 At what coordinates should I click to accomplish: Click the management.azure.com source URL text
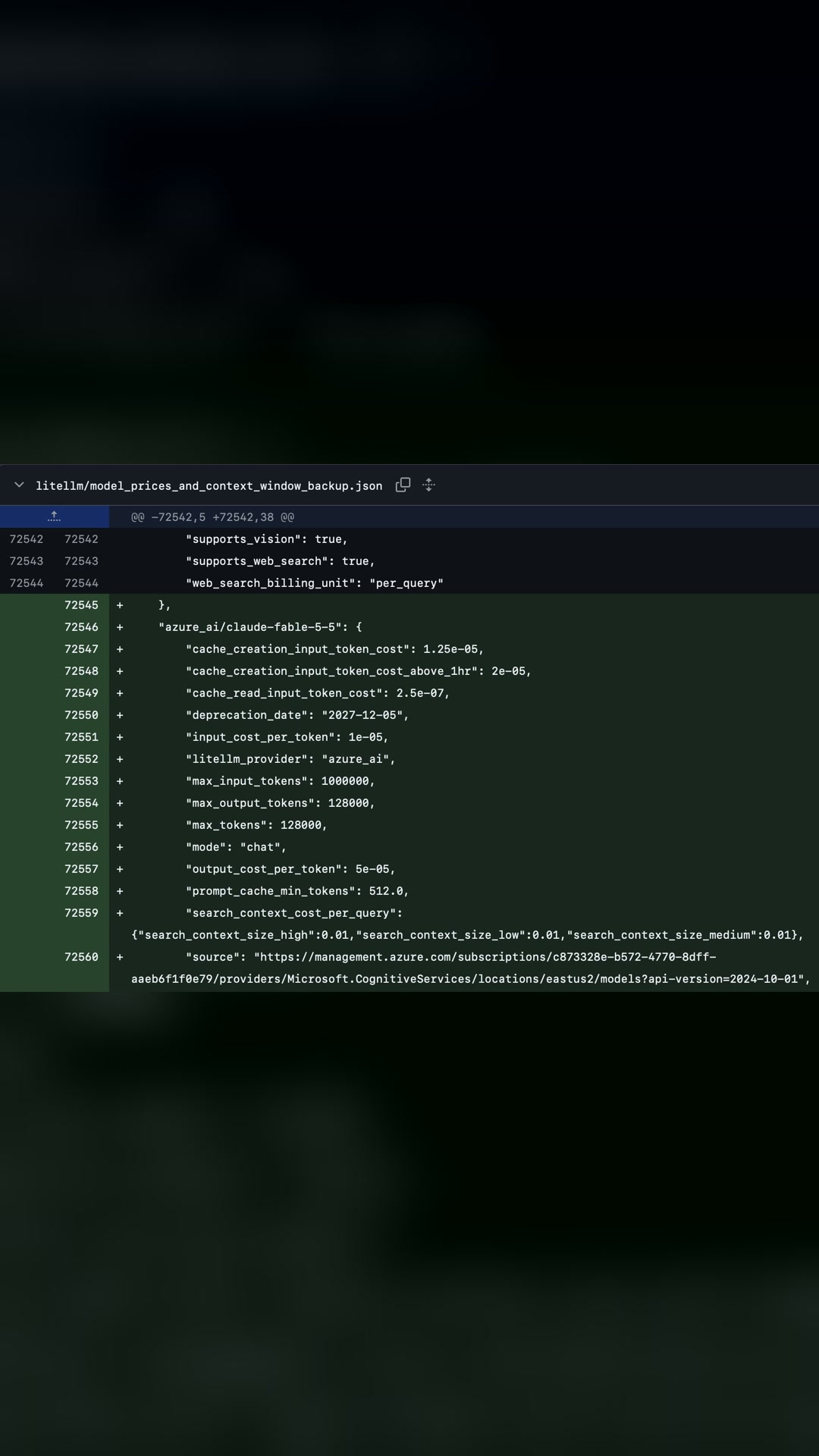coord(470,968)
